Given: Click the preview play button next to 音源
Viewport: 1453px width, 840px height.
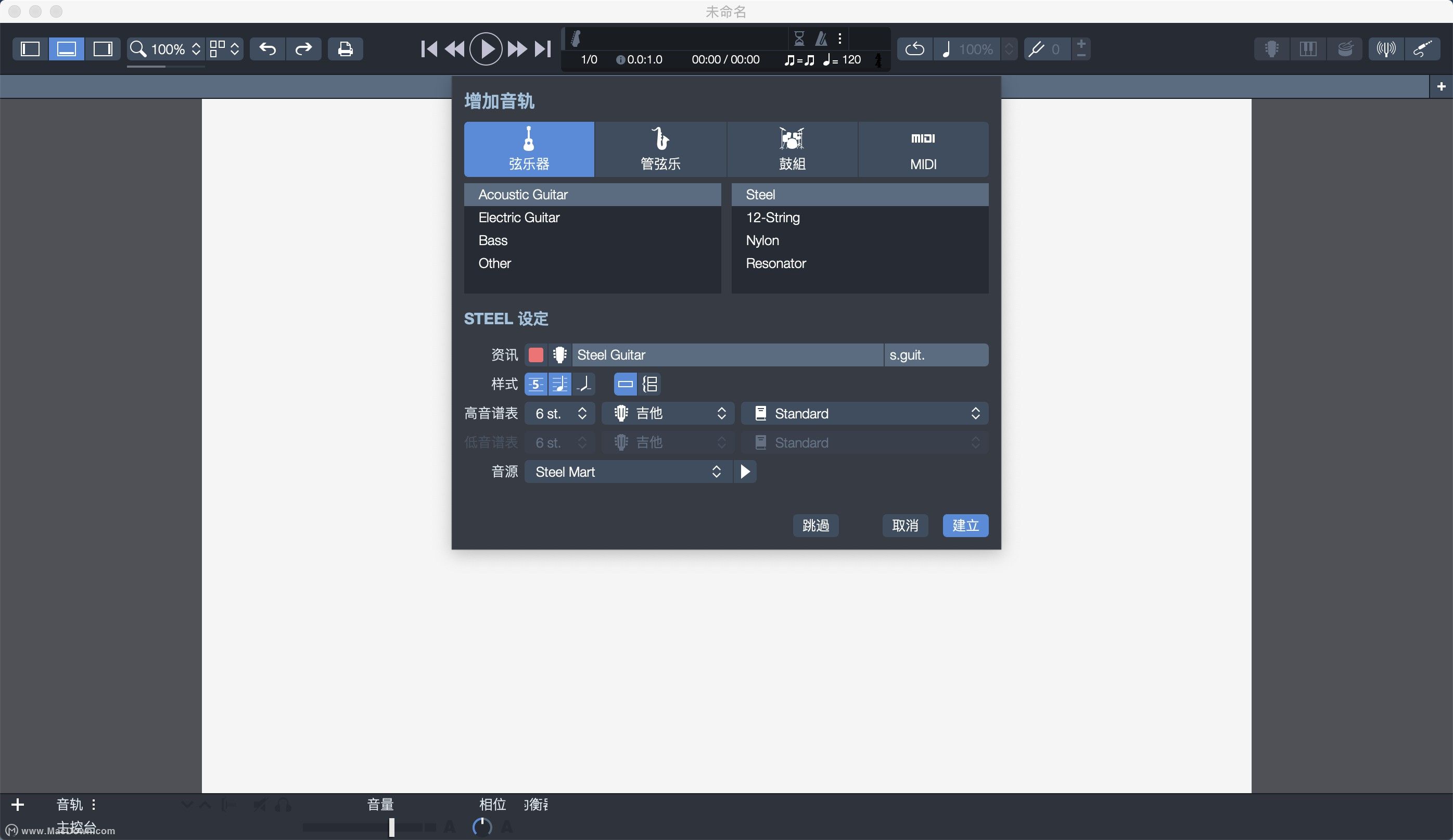Looking at the screenshot, I should click(745, 471).
